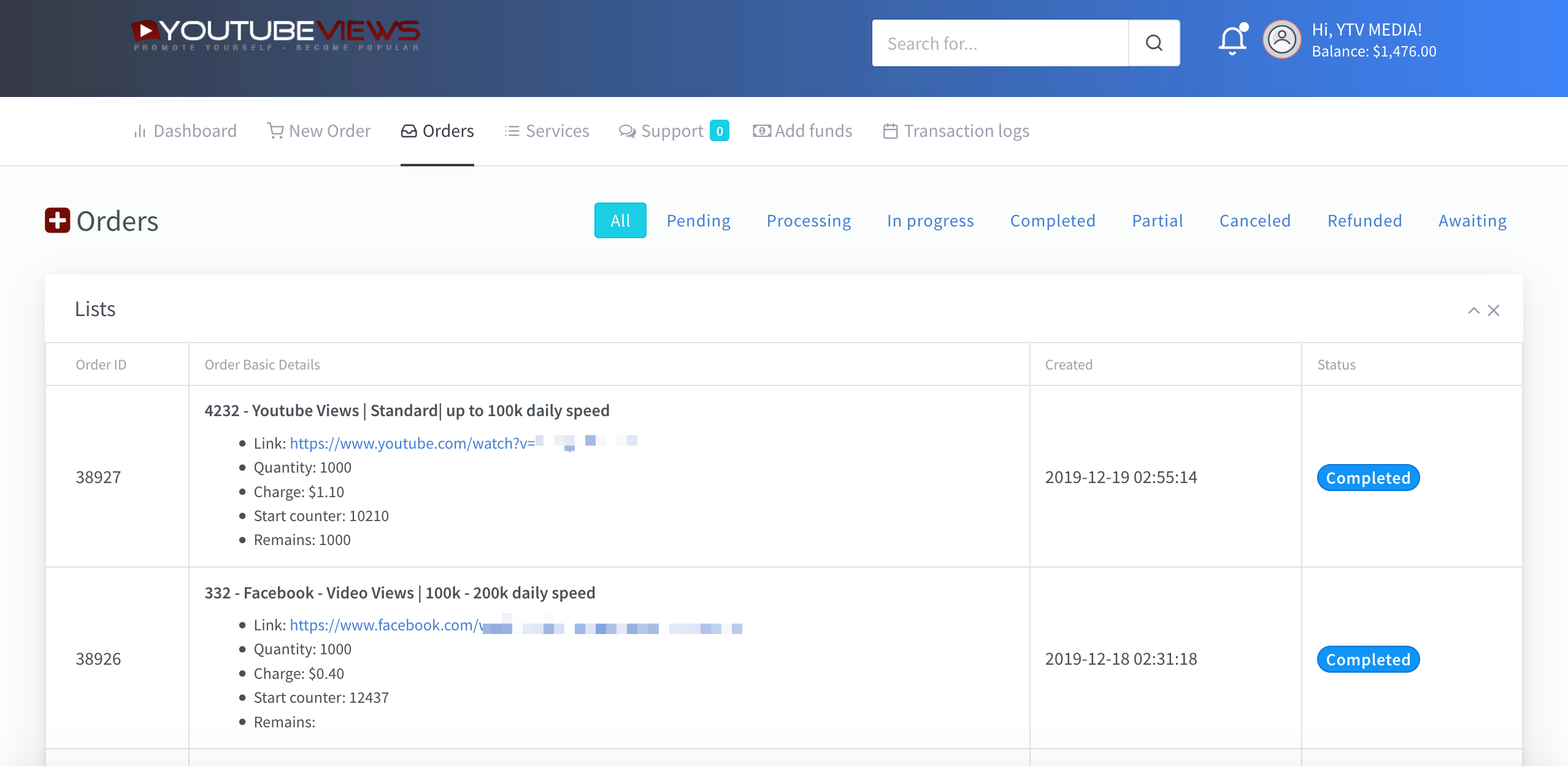Click the user profile avatar icon
This screenshot has height=766, width=1568.
(x=1282, y=40)
